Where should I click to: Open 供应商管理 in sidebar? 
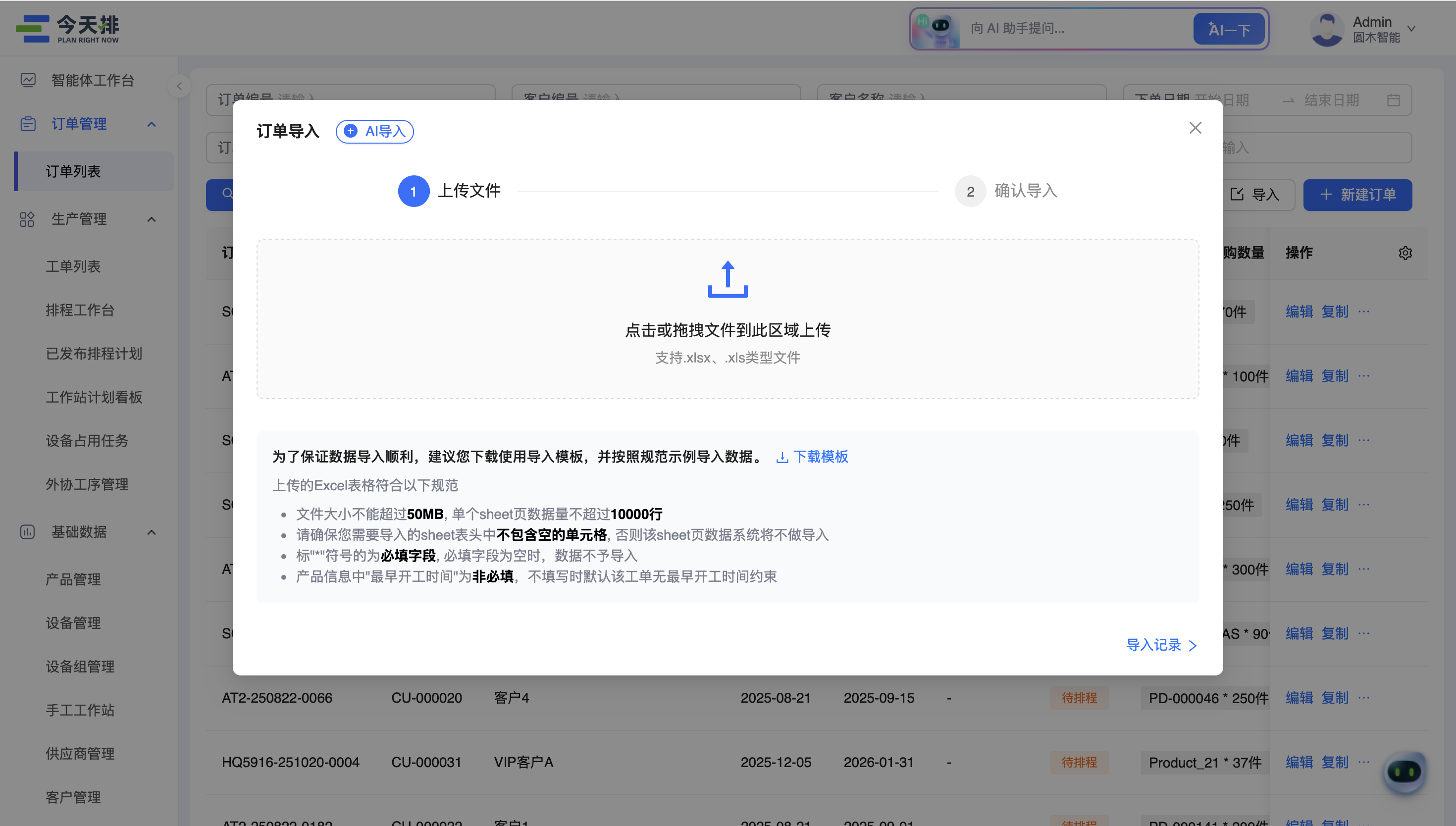click(80, 754)
